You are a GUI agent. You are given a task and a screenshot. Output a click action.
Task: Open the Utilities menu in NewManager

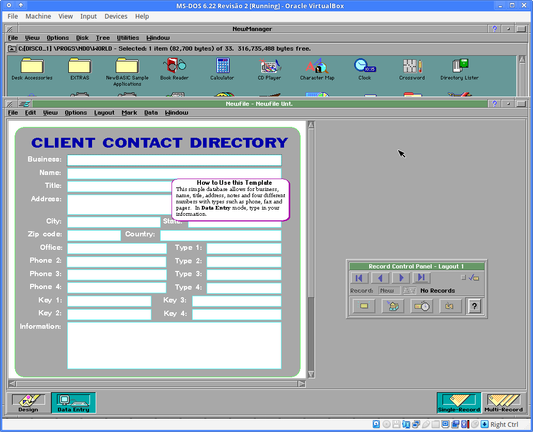point(128,38)
